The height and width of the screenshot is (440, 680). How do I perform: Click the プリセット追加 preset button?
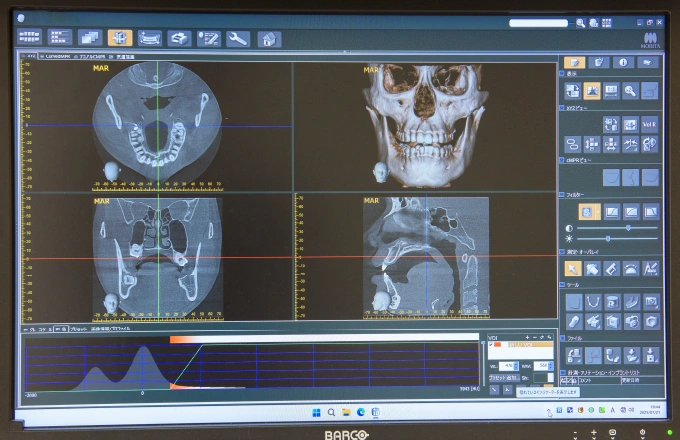pyautogui.click(x=503, y=379)
